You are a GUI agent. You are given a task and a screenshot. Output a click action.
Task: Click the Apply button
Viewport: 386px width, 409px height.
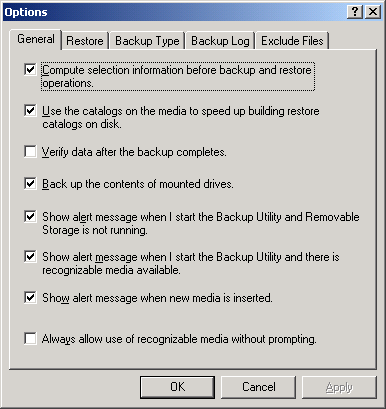coord(339,387)
